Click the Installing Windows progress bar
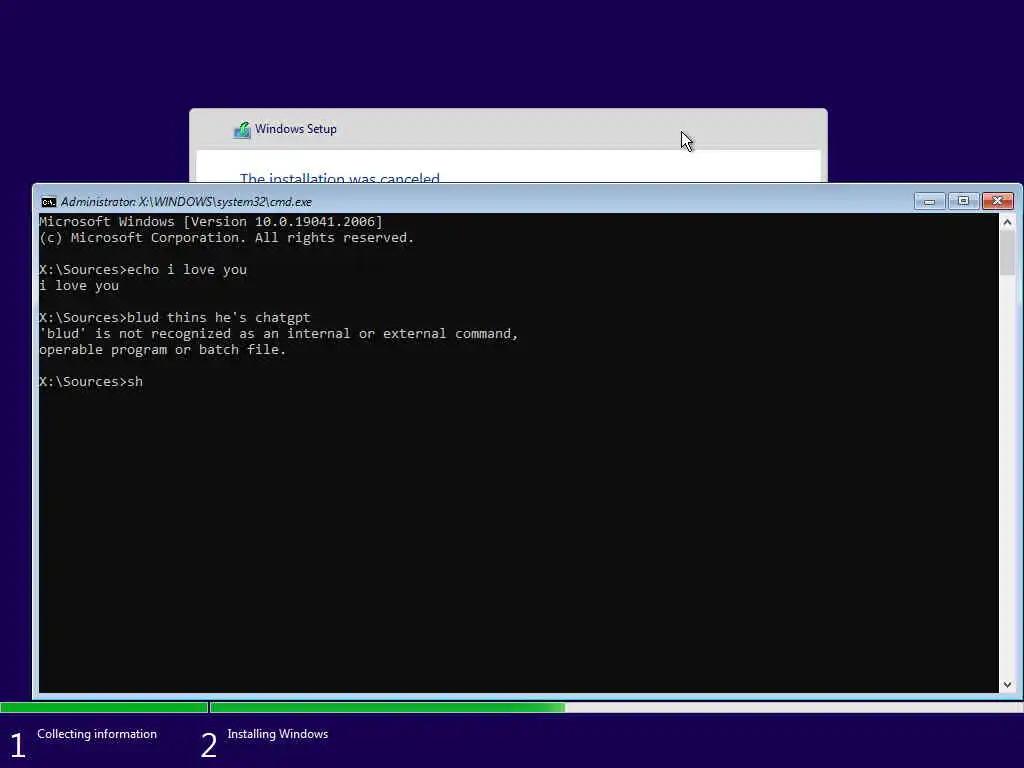The height and width of the screenshot is (768, 1024). [616, 707]
